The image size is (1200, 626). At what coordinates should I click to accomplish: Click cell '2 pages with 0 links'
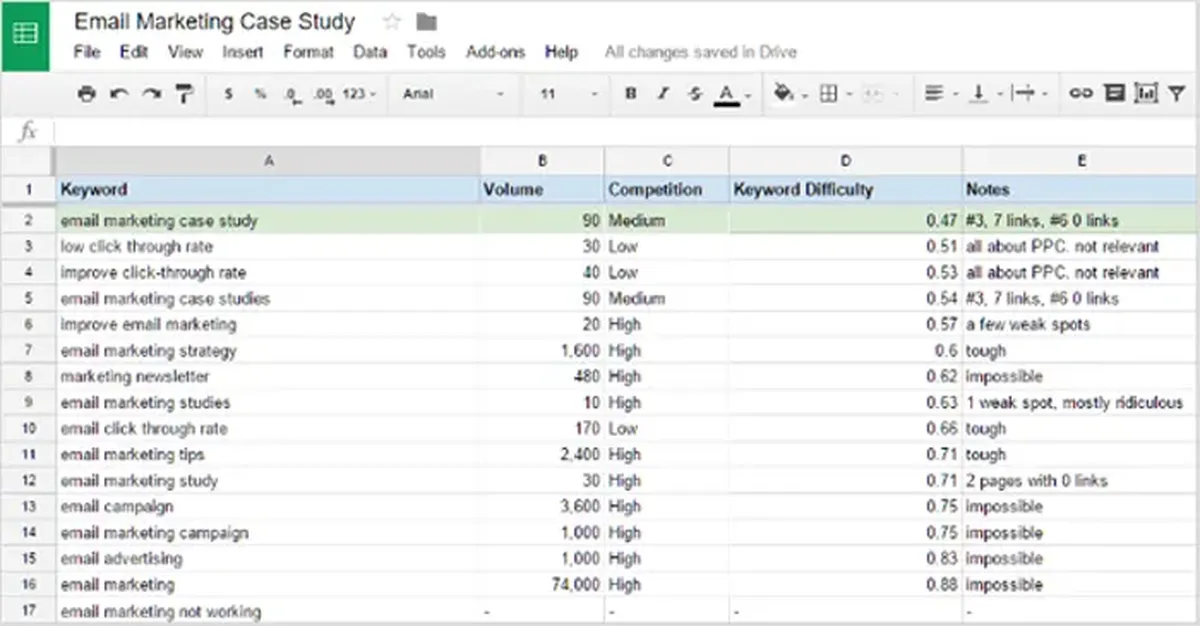(x=1081, y=481)
